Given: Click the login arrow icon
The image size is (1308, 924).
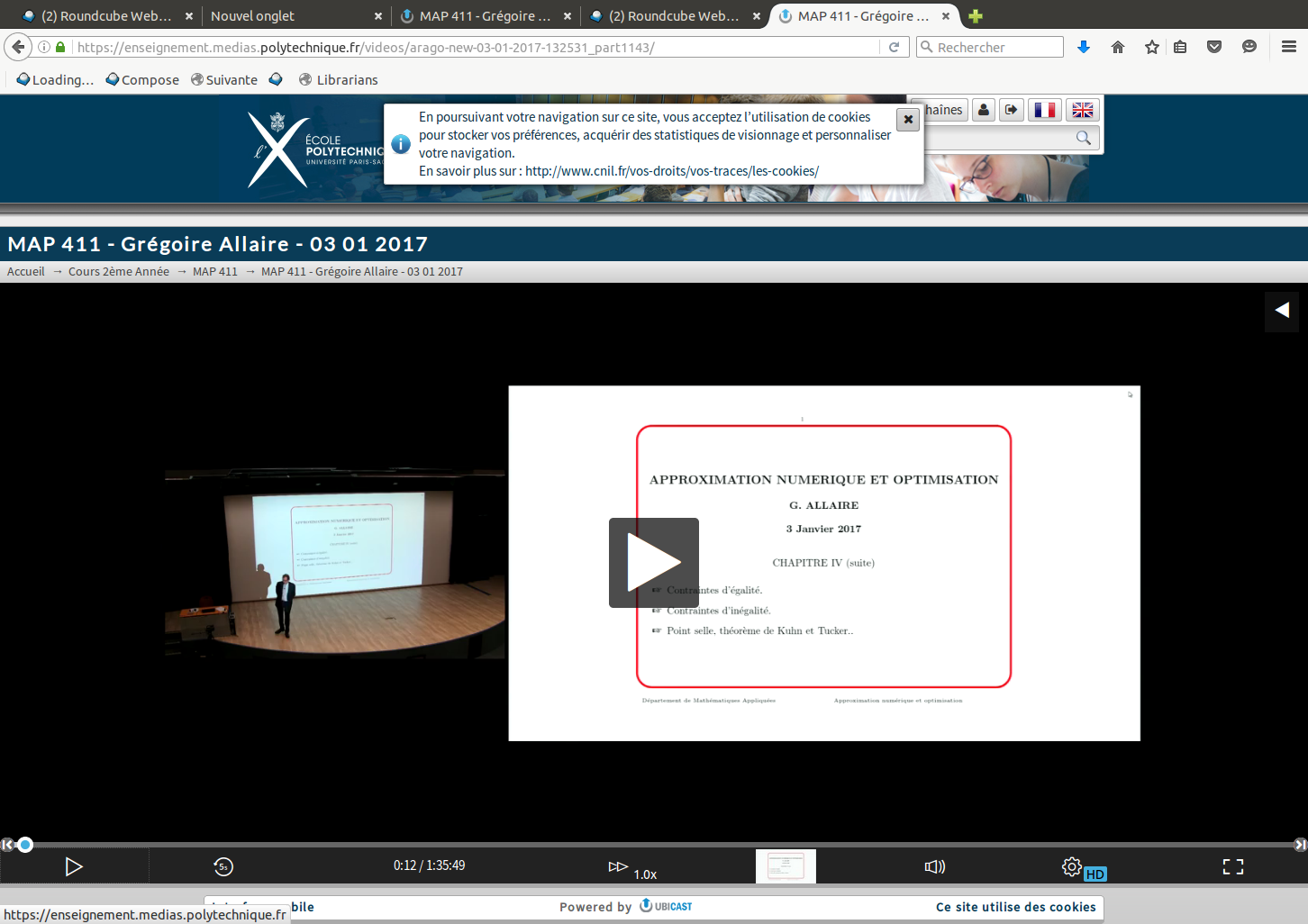Looking at the screenshot, I should 1012,110.
